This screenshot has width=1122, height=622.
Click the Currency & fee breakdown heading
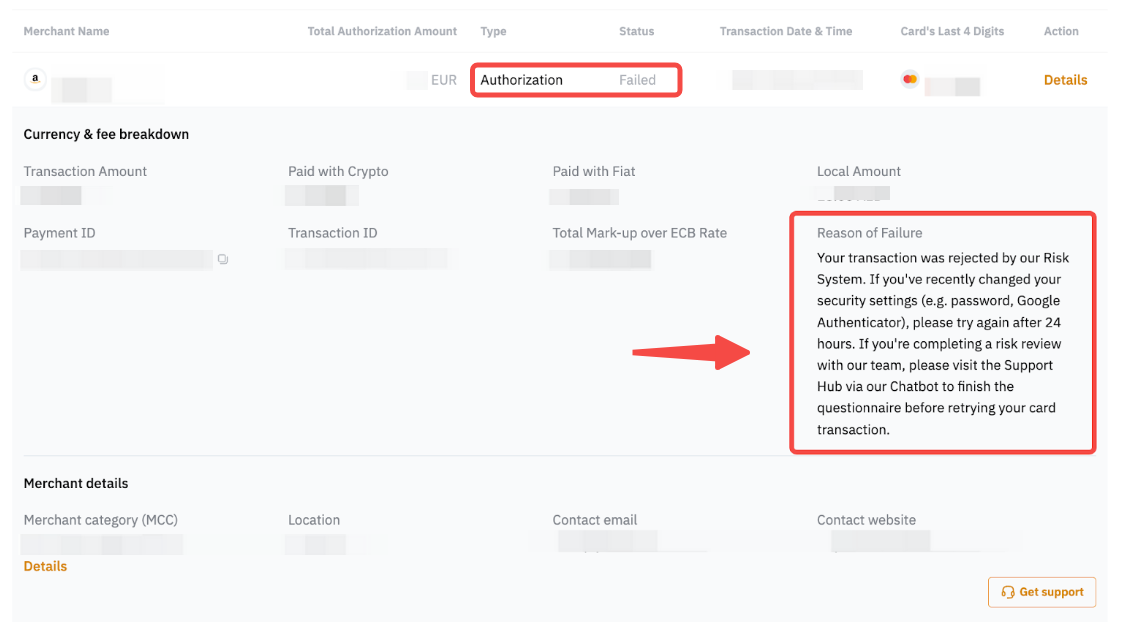point(106,134)
